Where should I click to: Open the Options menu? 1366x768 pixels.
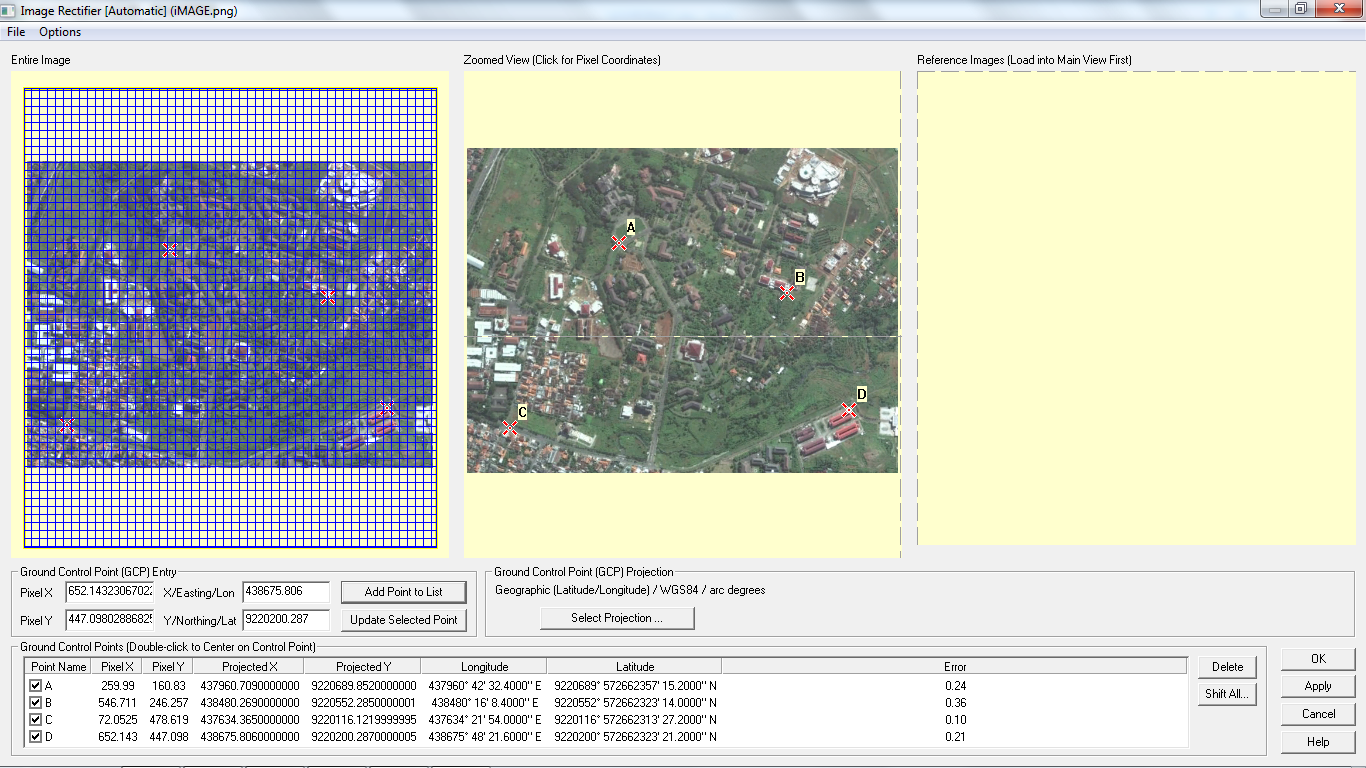click(59, 31)
